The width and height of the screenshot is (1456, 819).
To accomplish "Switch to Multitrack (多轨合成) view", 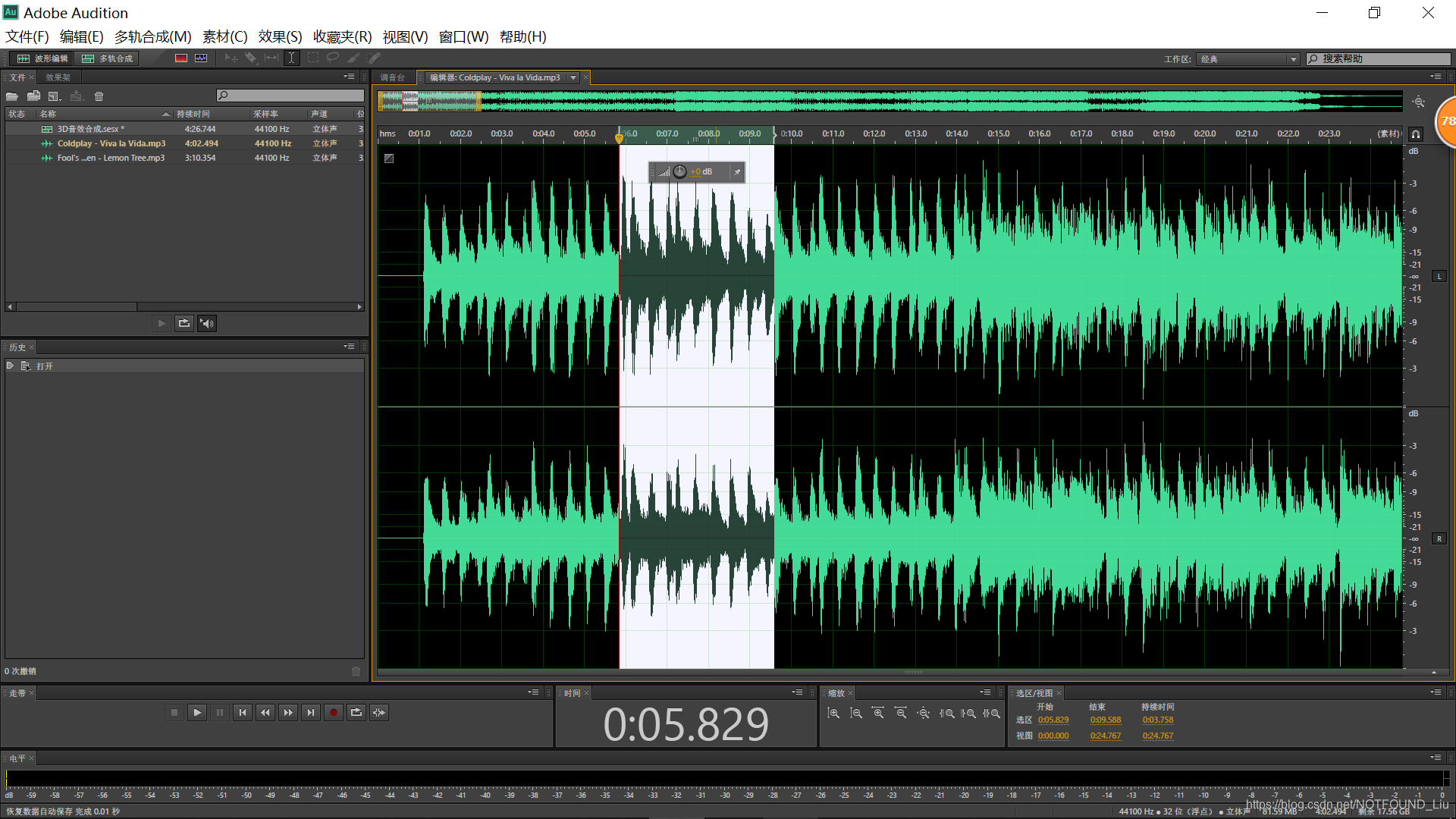I will click(x=107, y=58).
